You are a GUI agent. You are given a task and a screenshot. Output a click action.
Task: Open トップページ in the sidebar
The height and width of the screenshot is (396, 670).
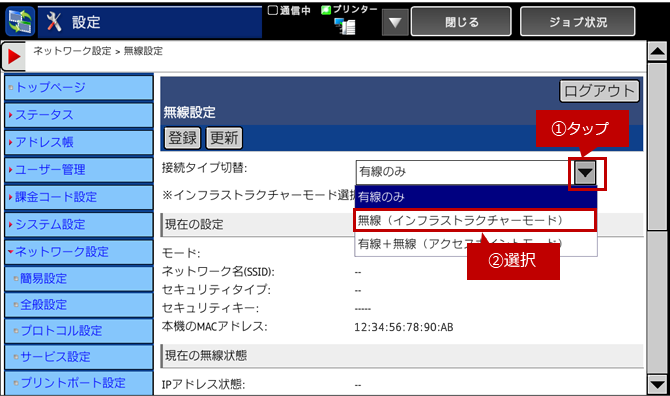point(79,88)
